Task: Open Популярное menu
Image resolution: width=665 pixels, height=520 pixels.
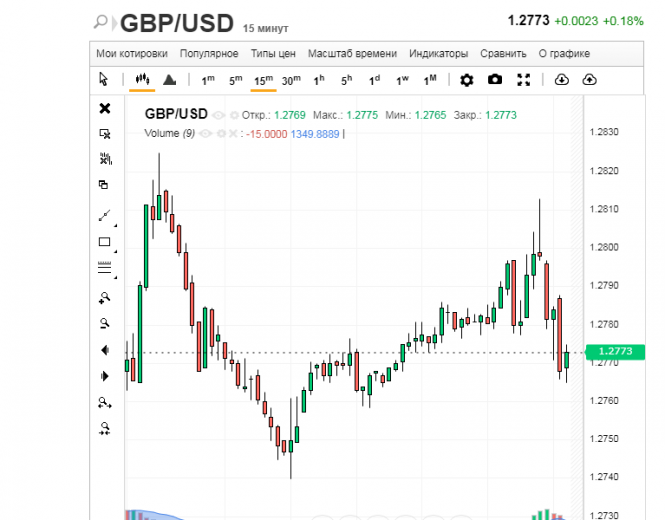Action: [x=209, y=54]
